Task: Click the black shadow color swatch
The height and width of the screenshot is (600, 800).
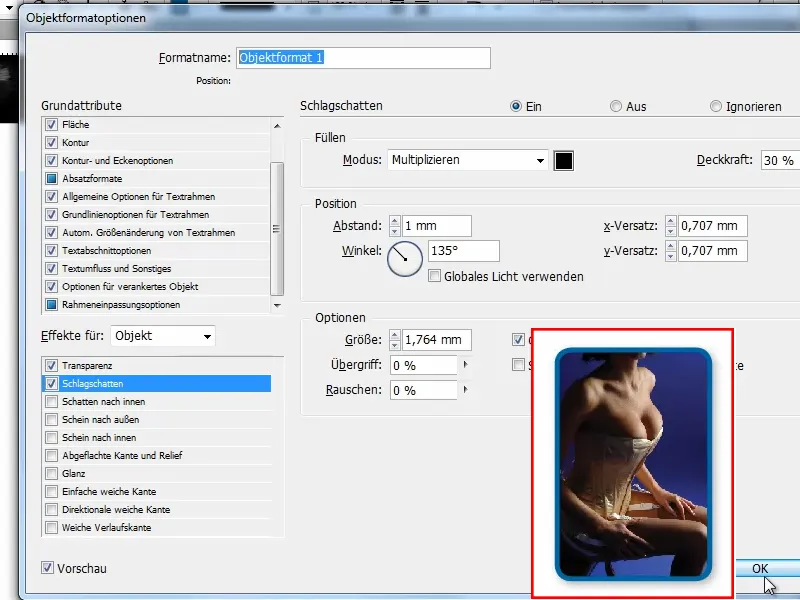Action: [x=564, y=161]
